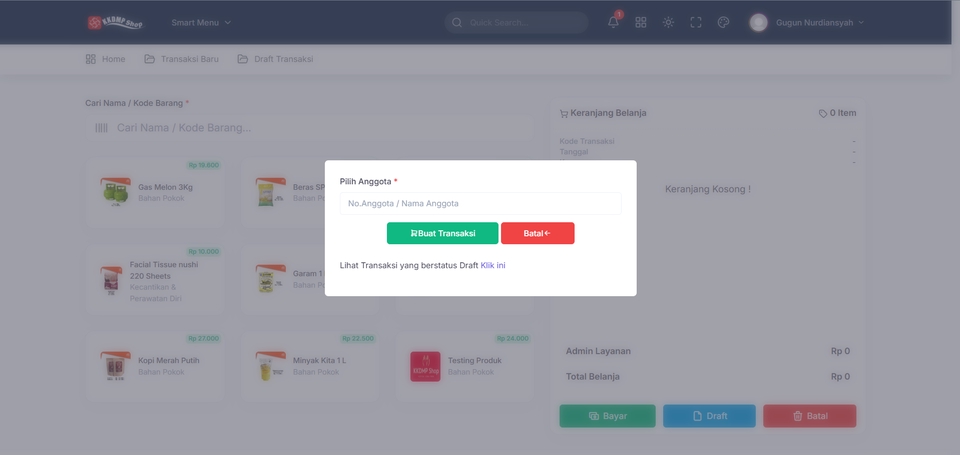Click the Testing Produk product name
The image size is (960, 455).
(x=474, y=360)
